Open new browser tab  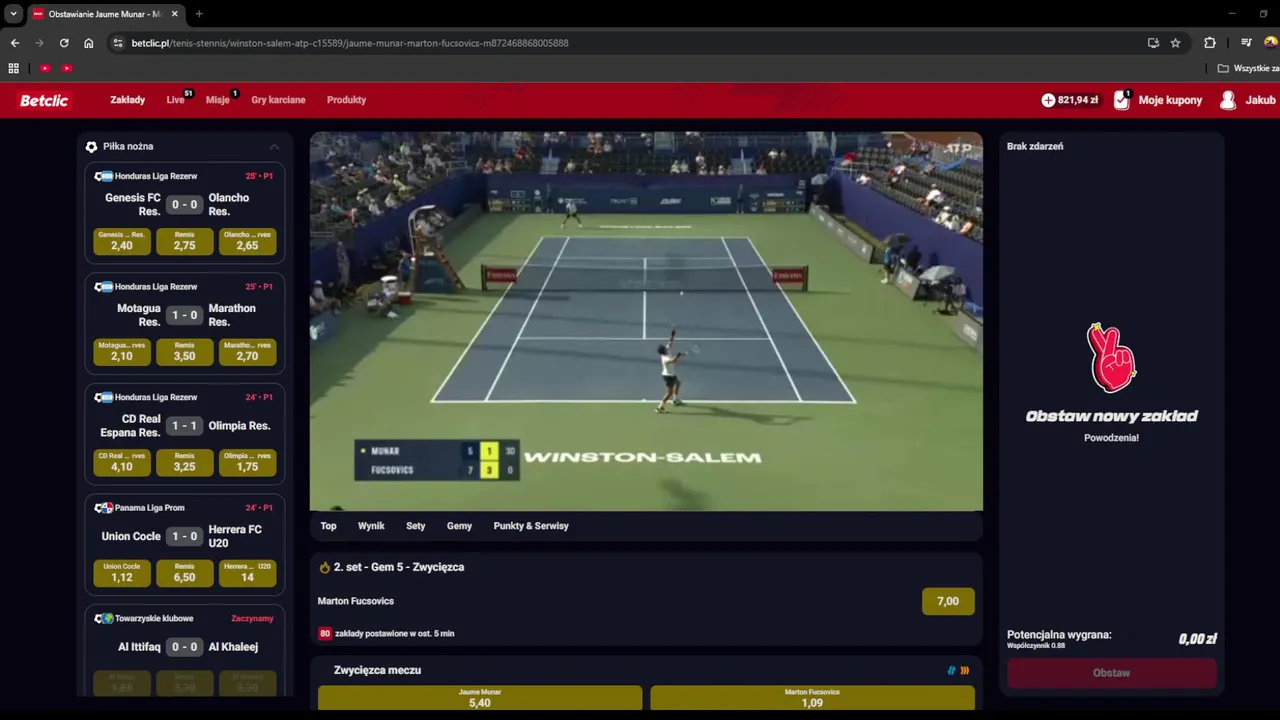[199, 14]
